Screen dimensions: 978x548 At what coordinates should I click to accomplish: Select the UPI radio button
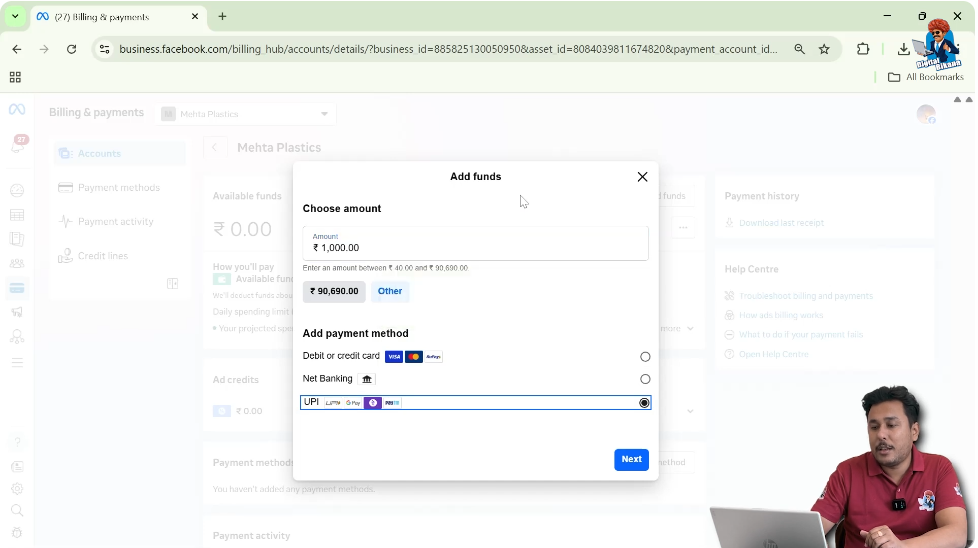[x=644, y=403]
